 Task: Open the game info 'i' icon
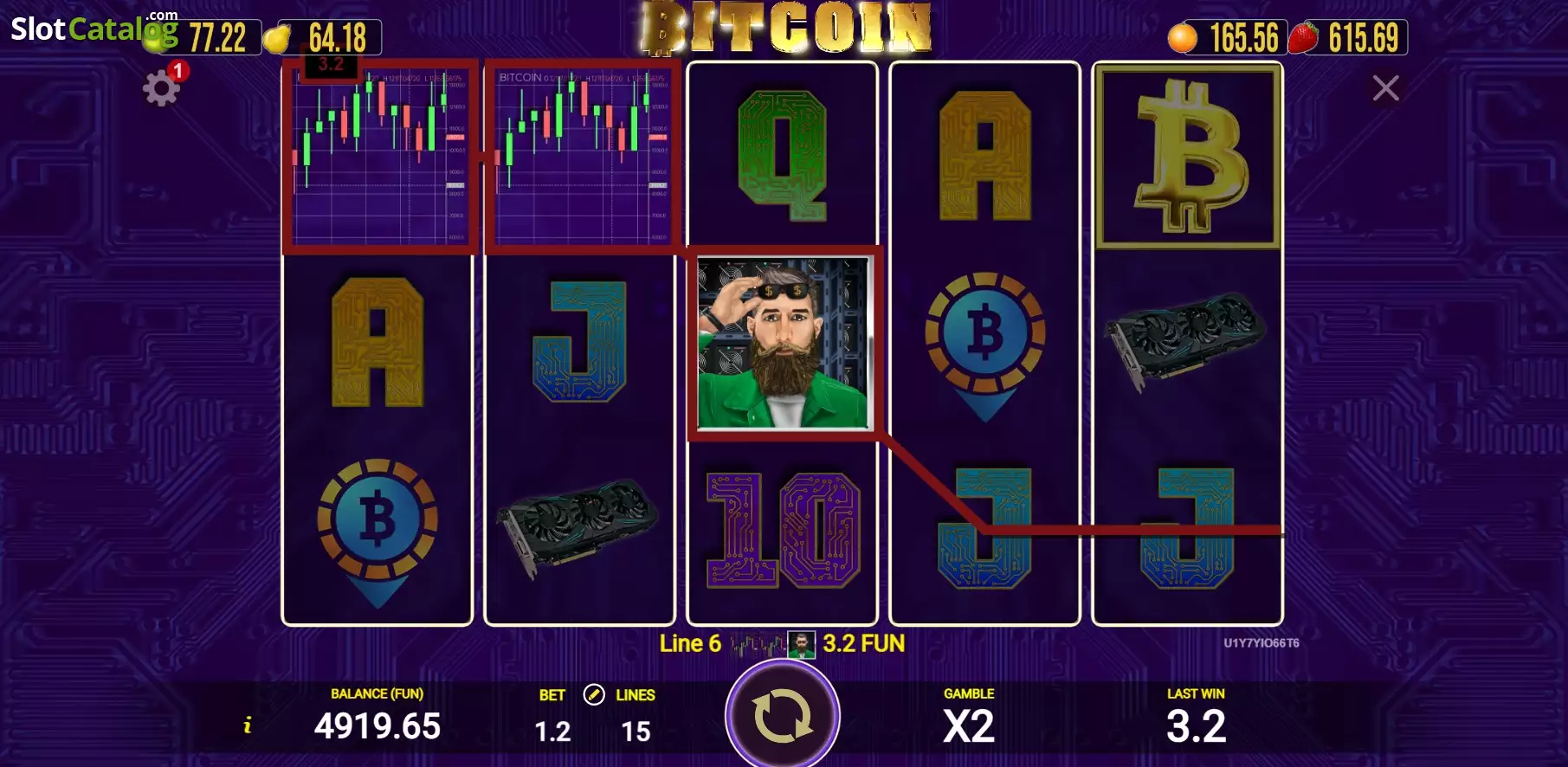(248, 725)
